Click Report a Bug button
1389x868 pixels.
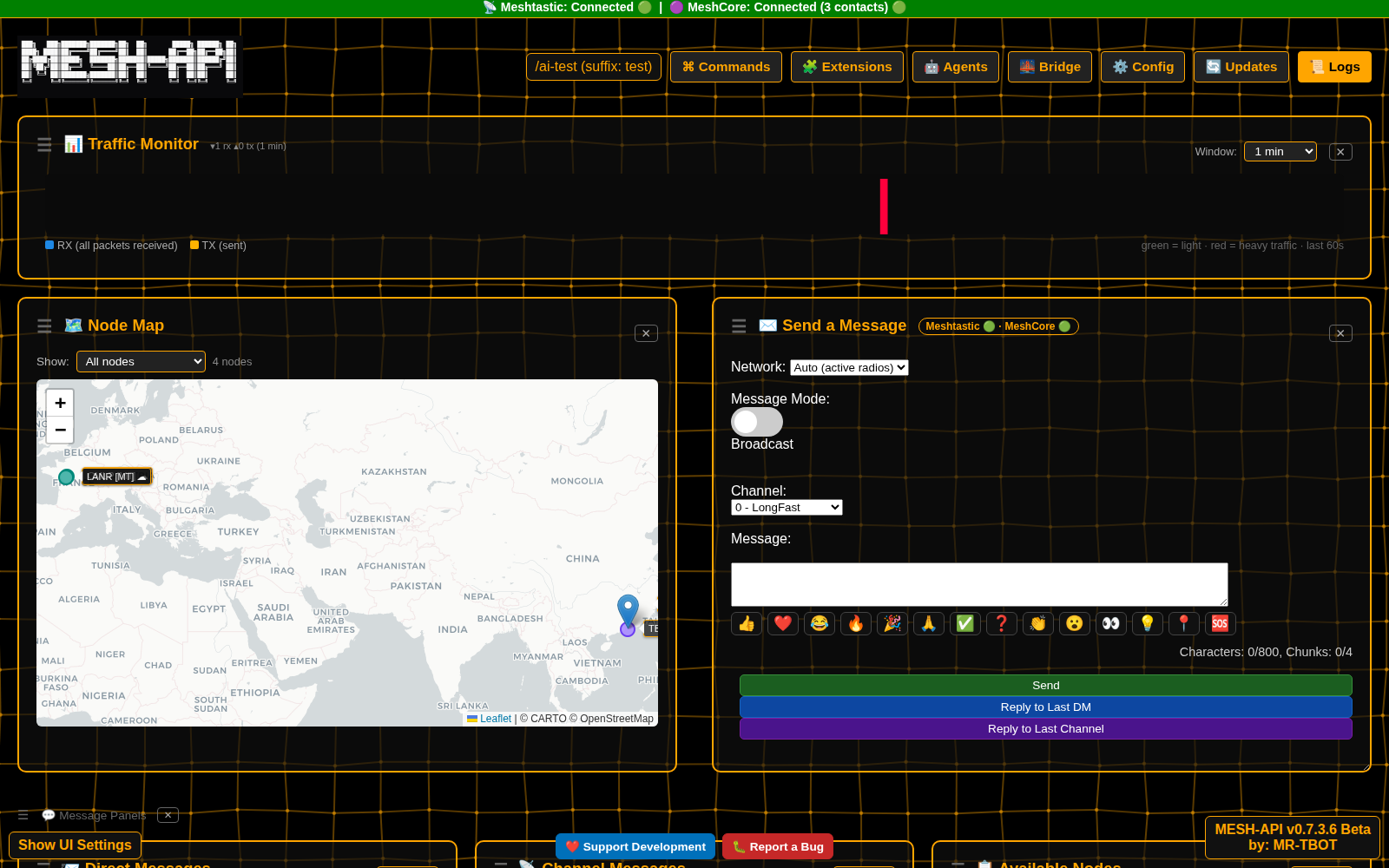778,846
